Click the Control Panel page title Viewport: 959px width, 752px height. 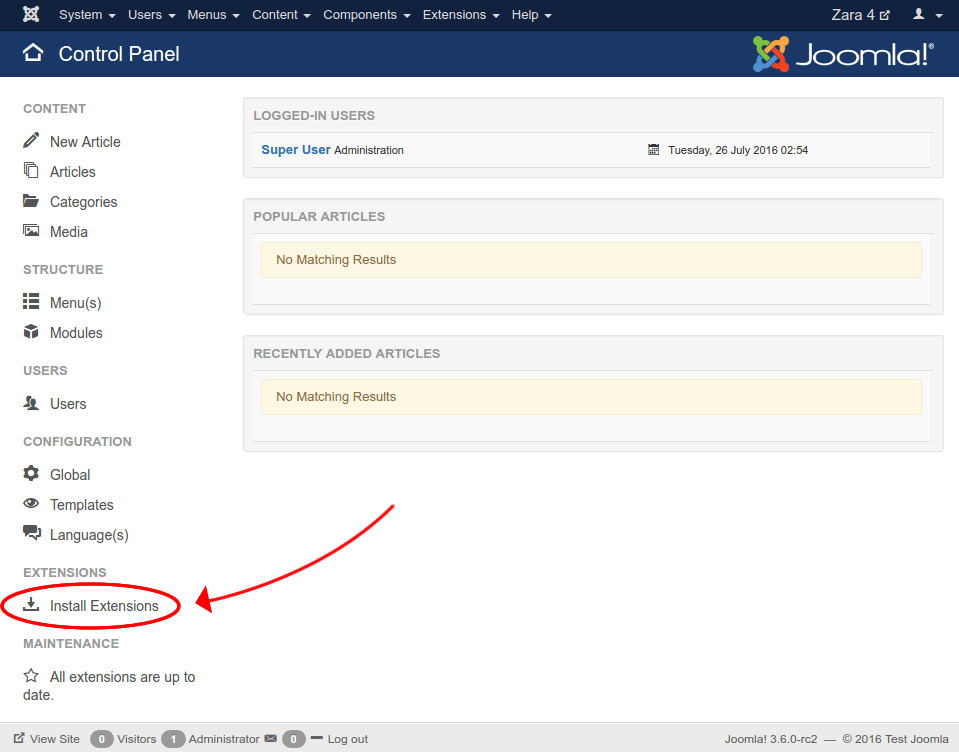(x=119, y=54)
